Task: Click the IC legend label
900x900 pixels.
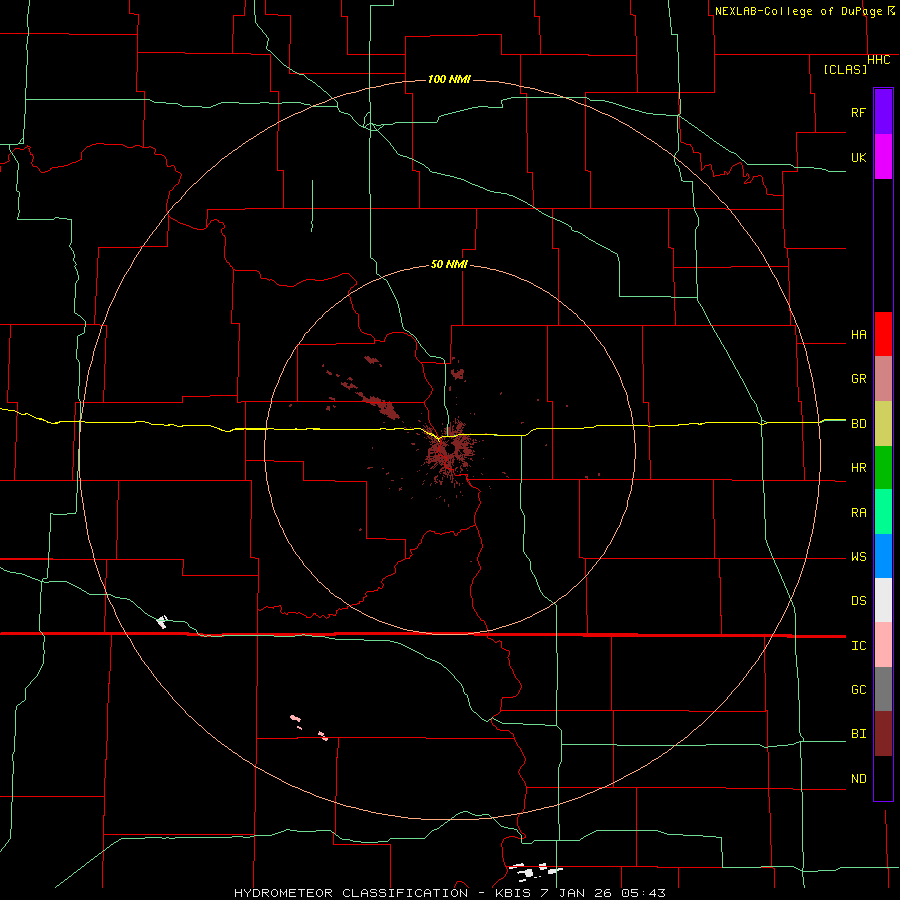Action: pyautogui.click(x=858, y=646)
